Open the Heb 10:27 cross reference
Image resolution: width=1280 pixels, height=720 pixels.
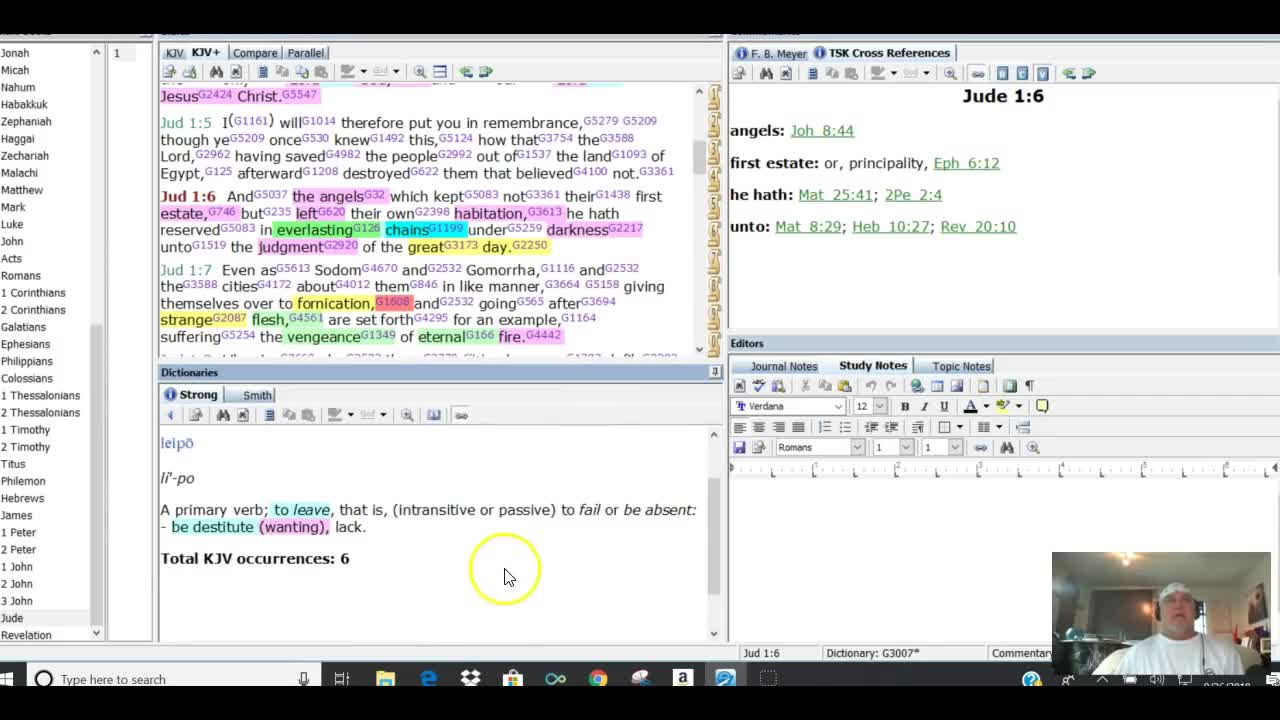tap(891, 227)
